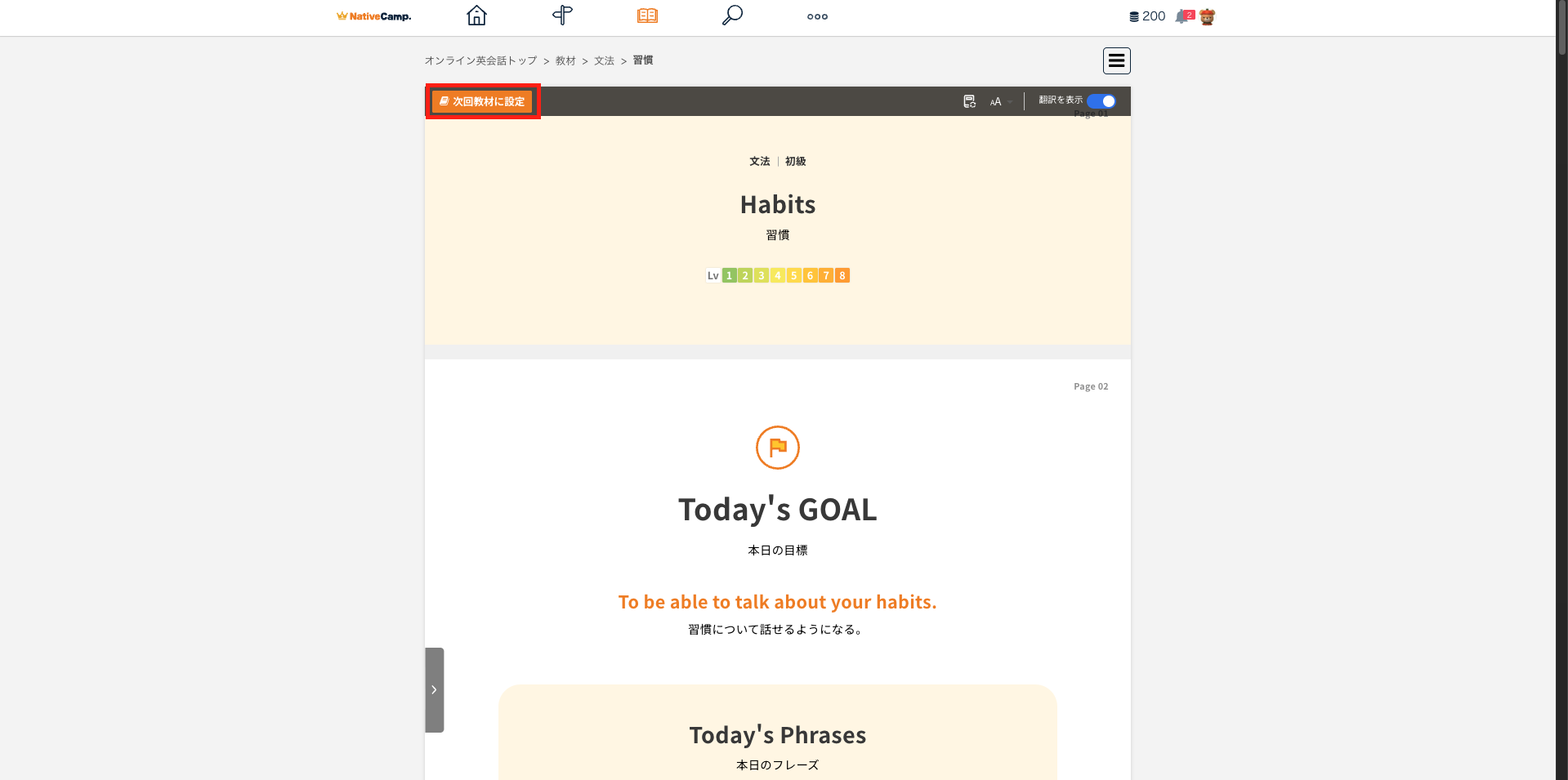This screenshot has width=1568, height=780.
Task: Open the 教材 breadcrumb link
Action: point(565,60)
